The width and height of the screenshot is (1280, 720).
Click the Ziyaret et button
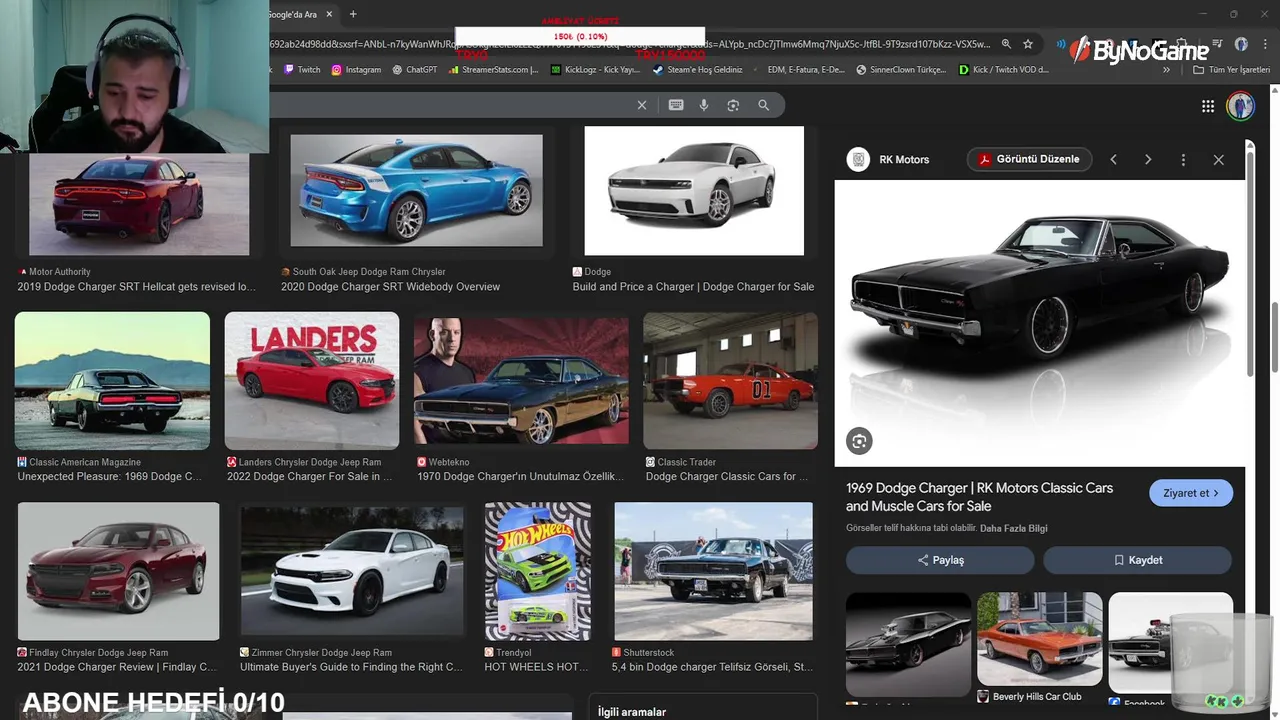coord(1190,493)
